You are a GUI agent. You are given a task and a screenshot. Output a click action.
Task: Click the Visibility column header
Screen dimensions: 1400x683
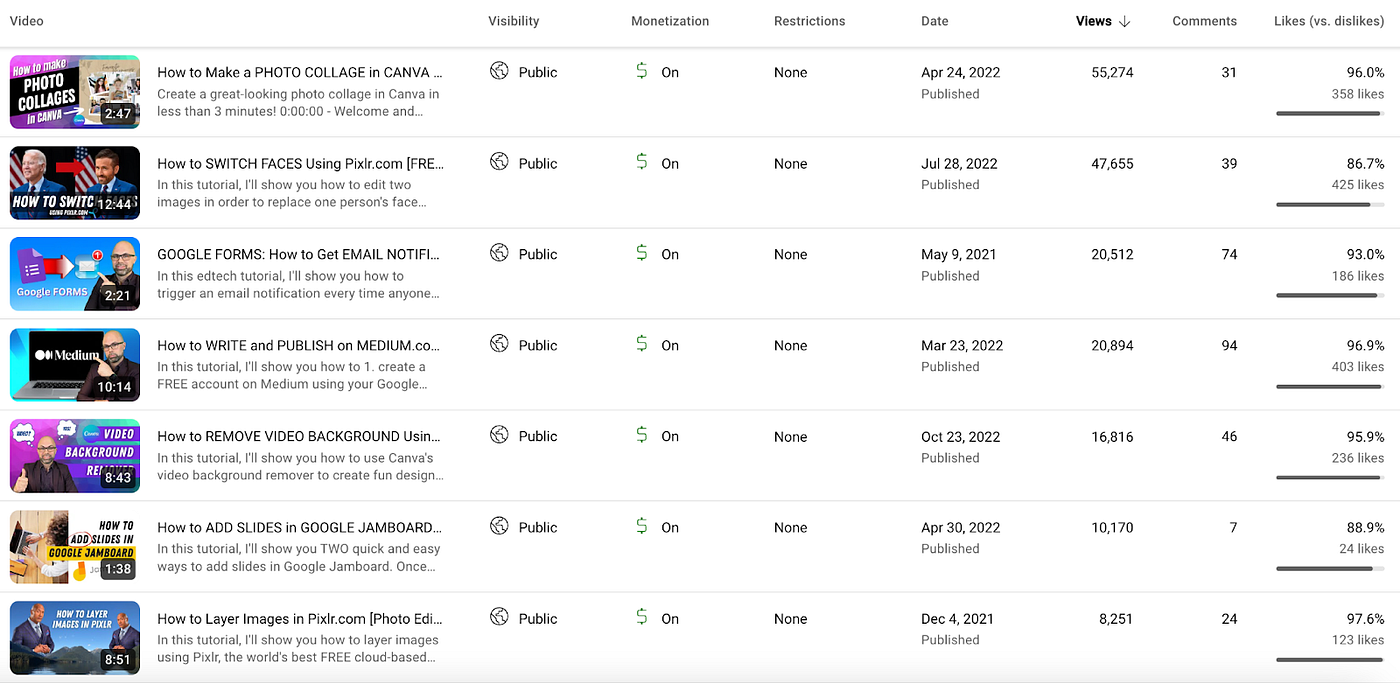(513, 21)
